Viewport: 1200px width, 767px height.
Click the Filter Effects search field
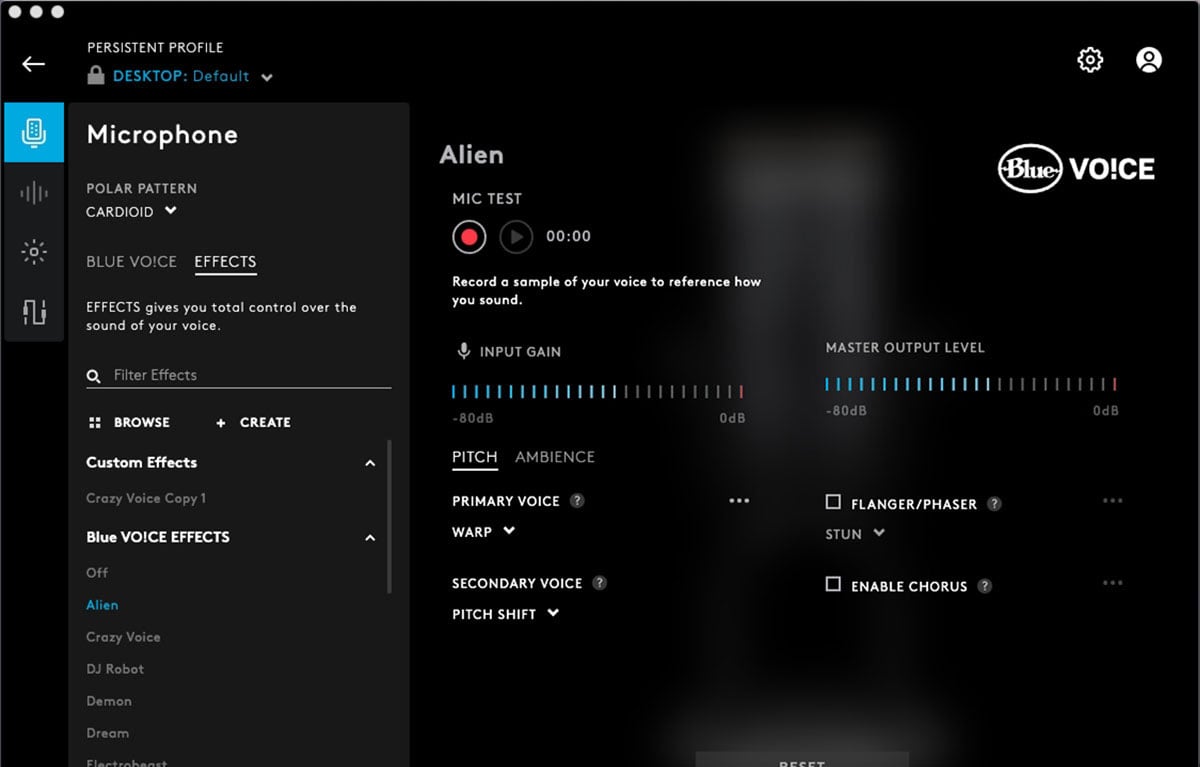pyautogui.click(x=239, y=376)
